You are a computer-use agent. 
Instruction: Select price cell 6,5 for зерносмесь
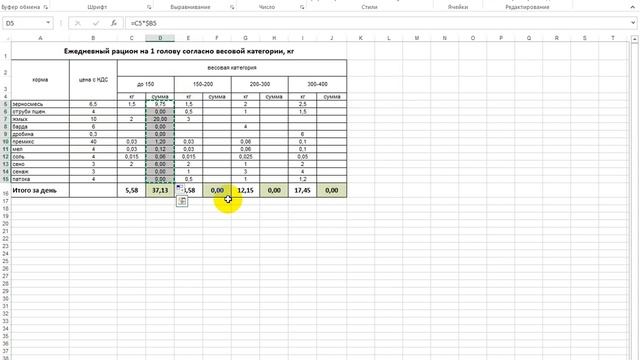(x=93, y=104)
